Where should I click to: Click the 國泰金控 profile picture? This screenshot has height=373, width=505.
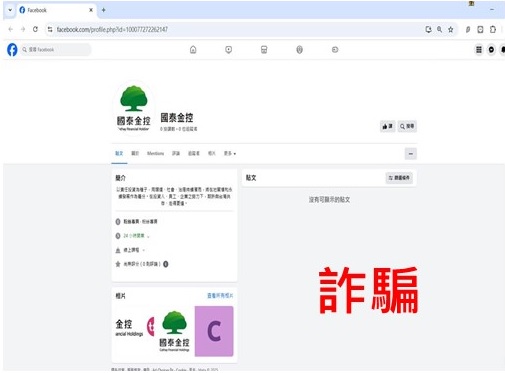[x=134, y=108]
